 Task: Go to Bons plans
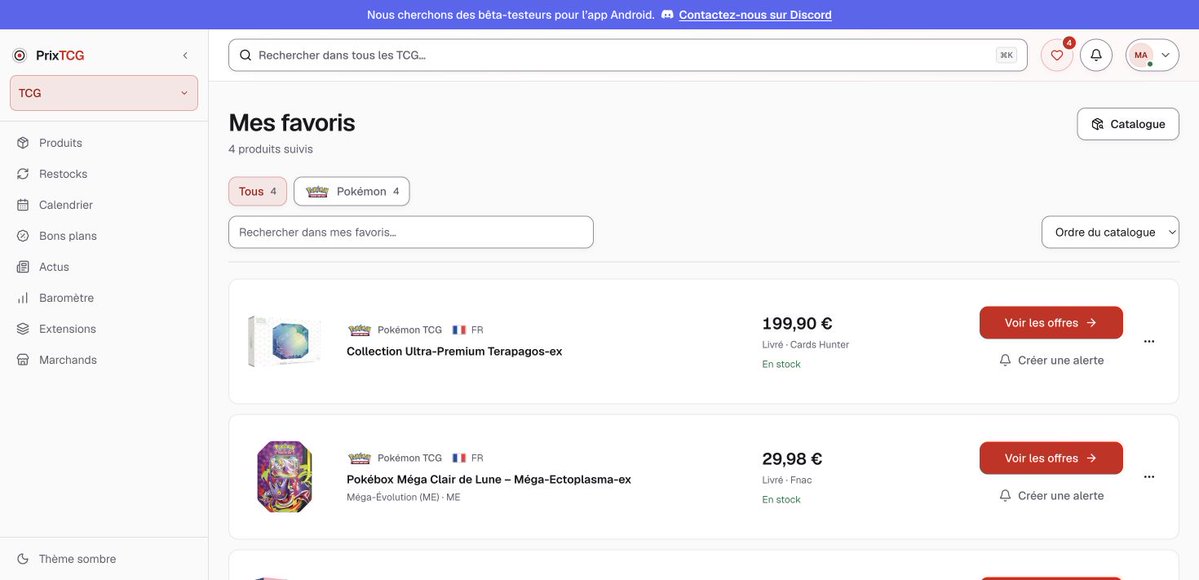coord(104,236)
